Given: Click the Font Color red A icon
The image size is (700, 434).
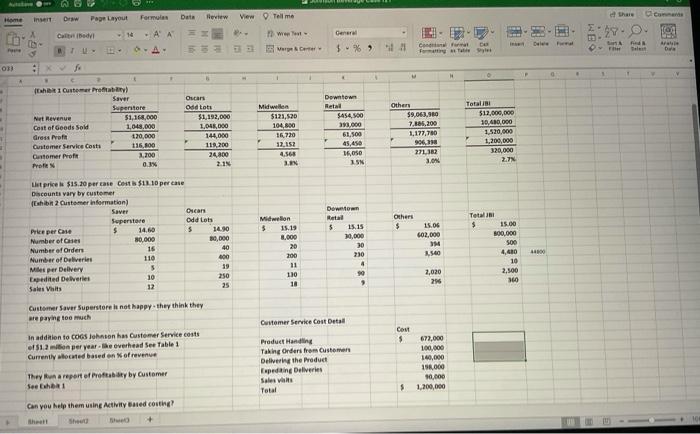Looking at the screenshot, I should click(155, 50).
